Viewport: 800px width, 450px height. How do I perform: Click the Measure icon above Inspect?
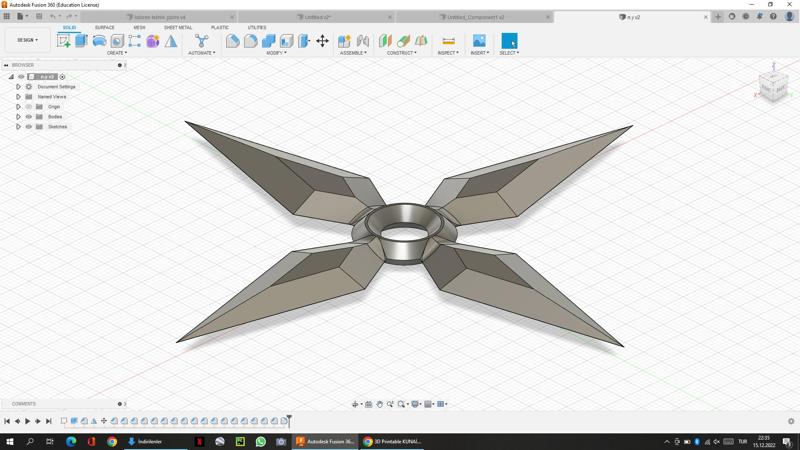(448, 41)
